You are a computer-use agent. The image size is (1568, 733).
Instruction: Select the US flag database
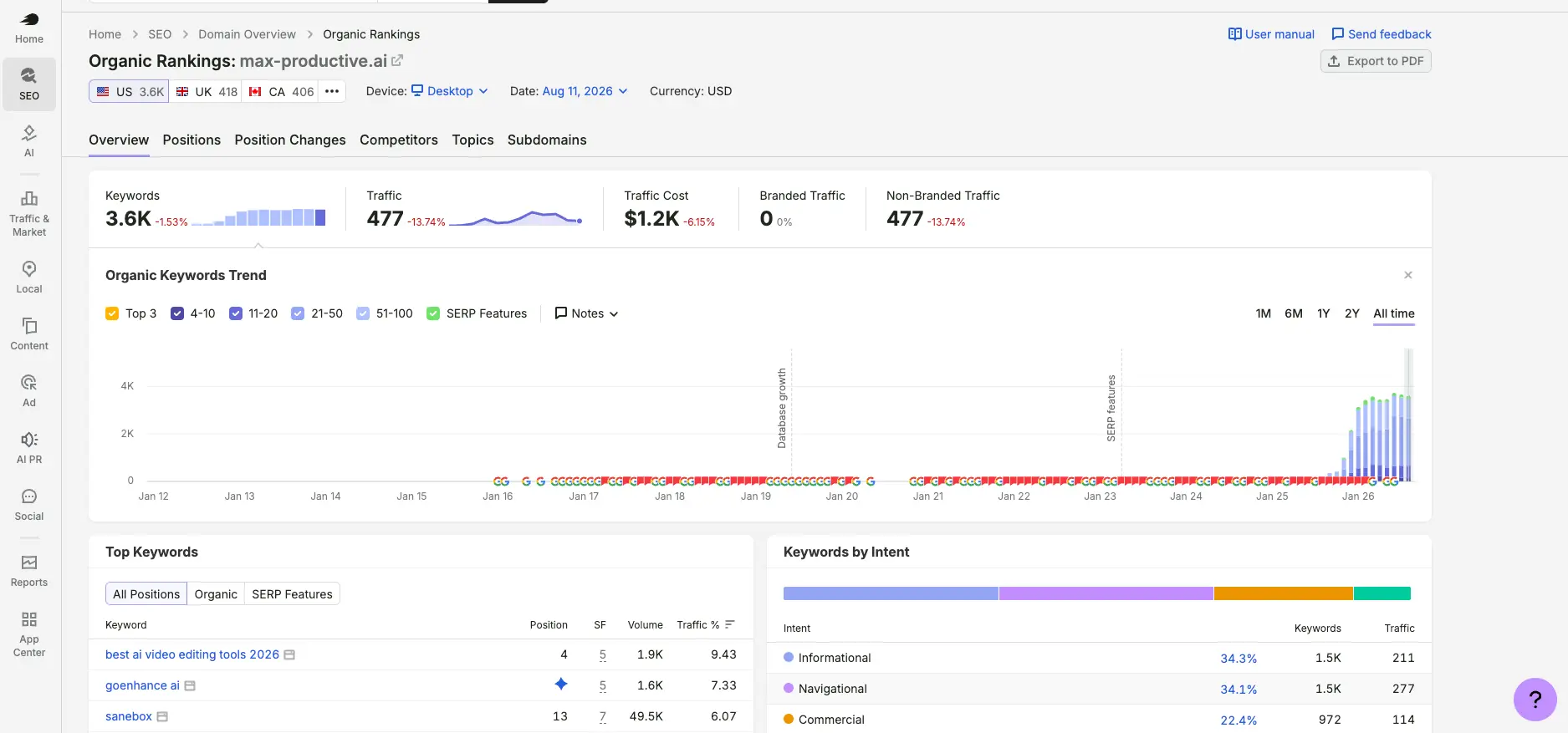point(130,91)
